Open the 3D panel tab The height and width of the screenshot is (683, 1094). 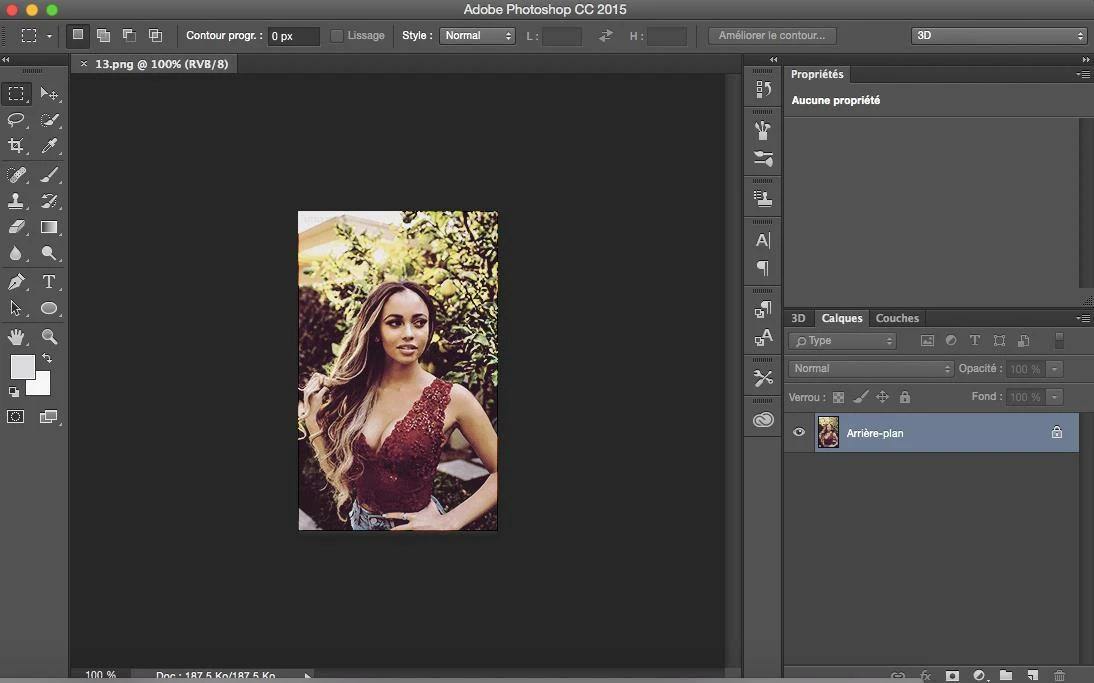tap(798, 318)
